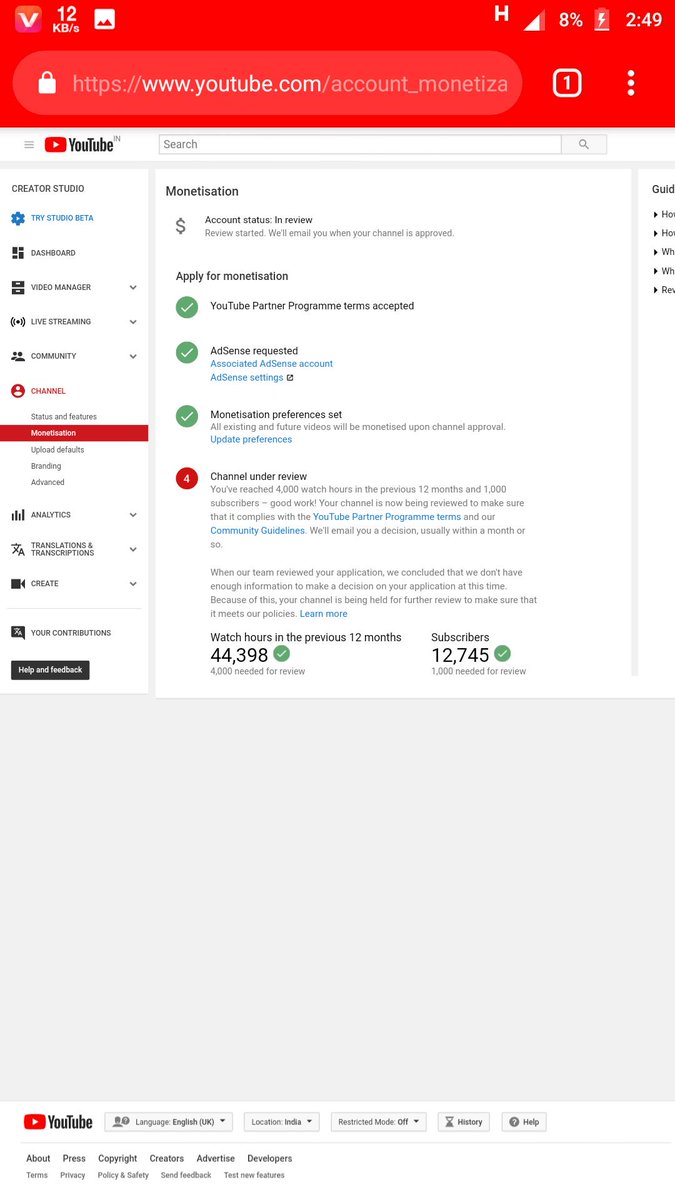675x1200 pixels.
Task: Open the Dashboard menu item
Action: tap(53, 253)
